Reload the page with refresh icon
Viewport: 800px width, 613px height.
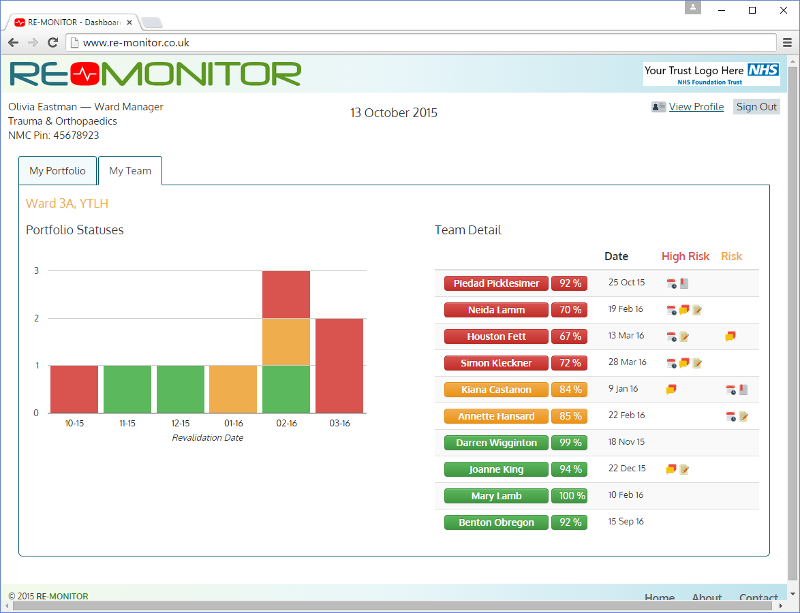(53, 43)
